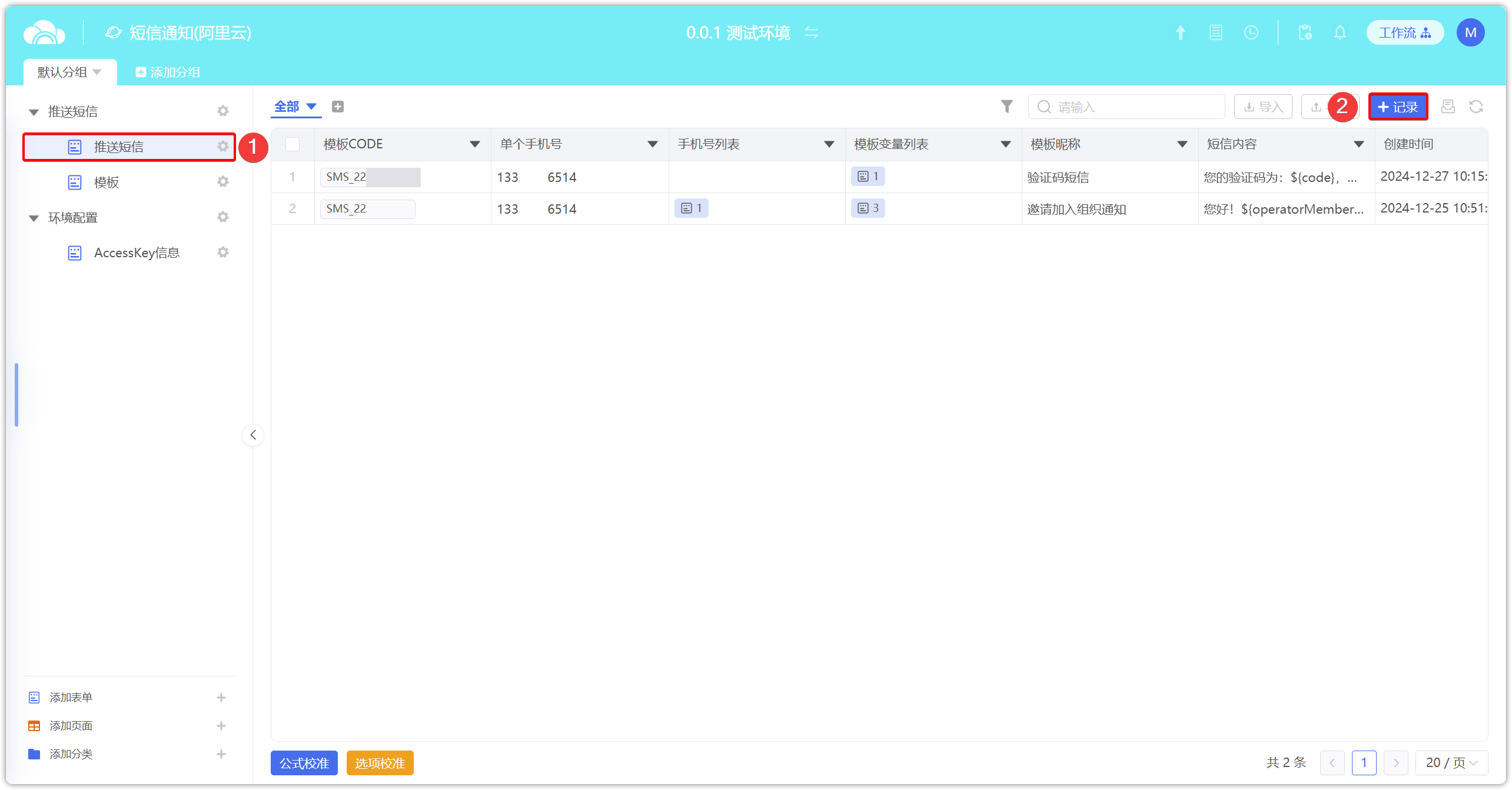Collapse the 环境配置 tree group

point(34,218)
